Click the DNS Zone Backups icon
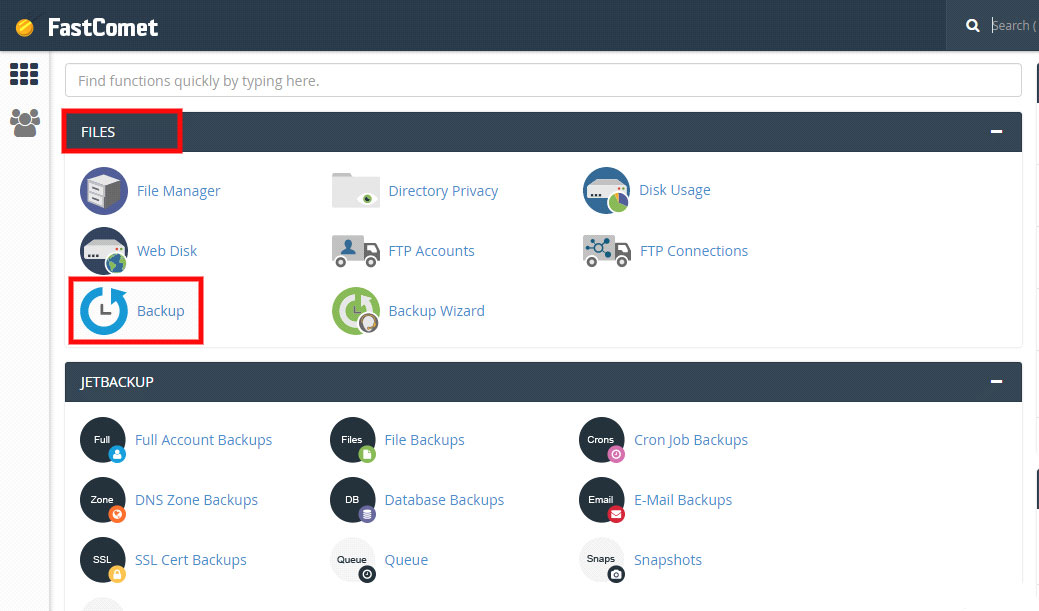This screenshot has width=1039, height=611. coord(103,500)
